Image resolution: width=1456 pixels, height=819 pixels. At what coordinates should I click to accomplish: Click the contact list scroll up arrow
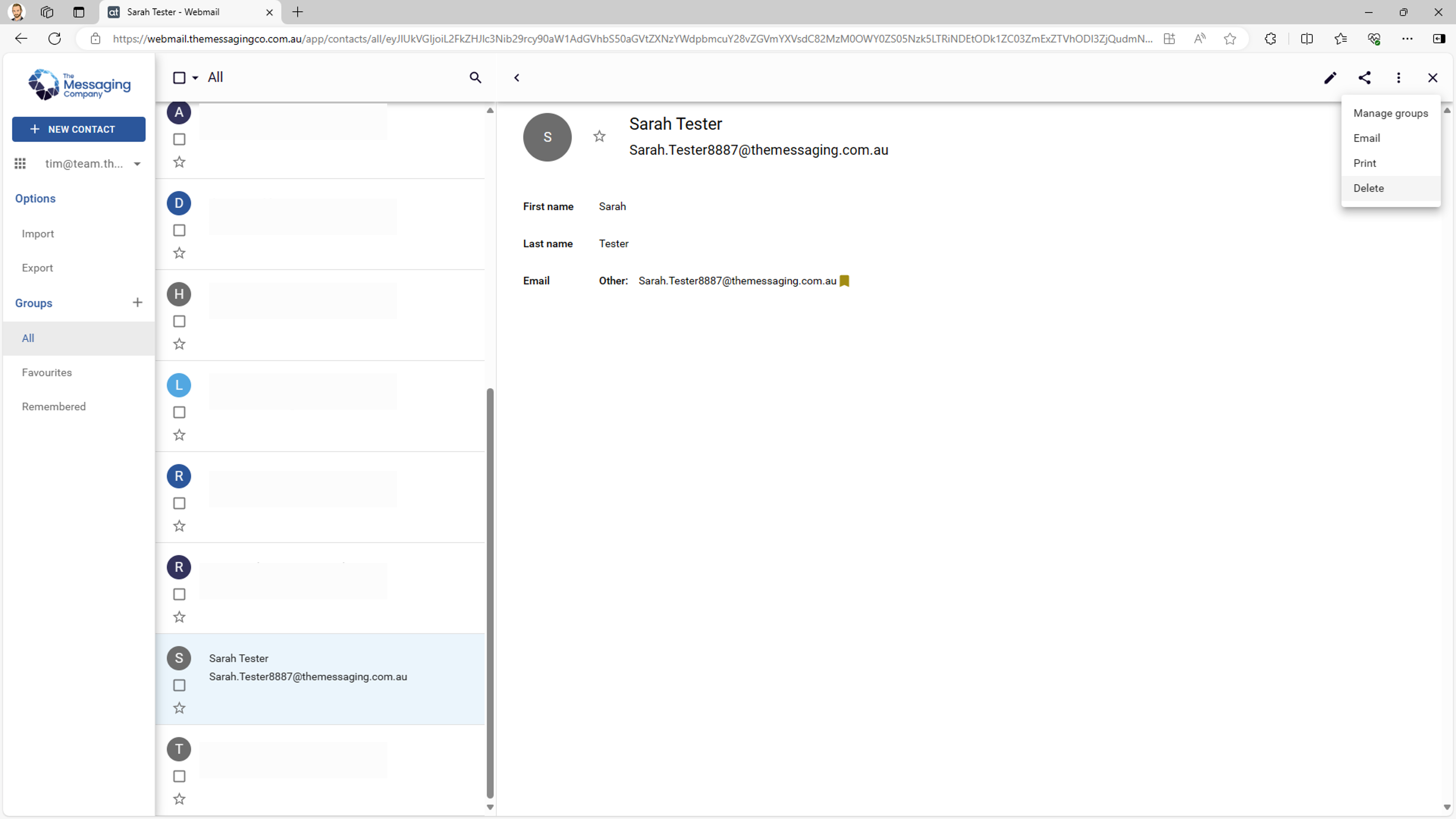point(490,111)
